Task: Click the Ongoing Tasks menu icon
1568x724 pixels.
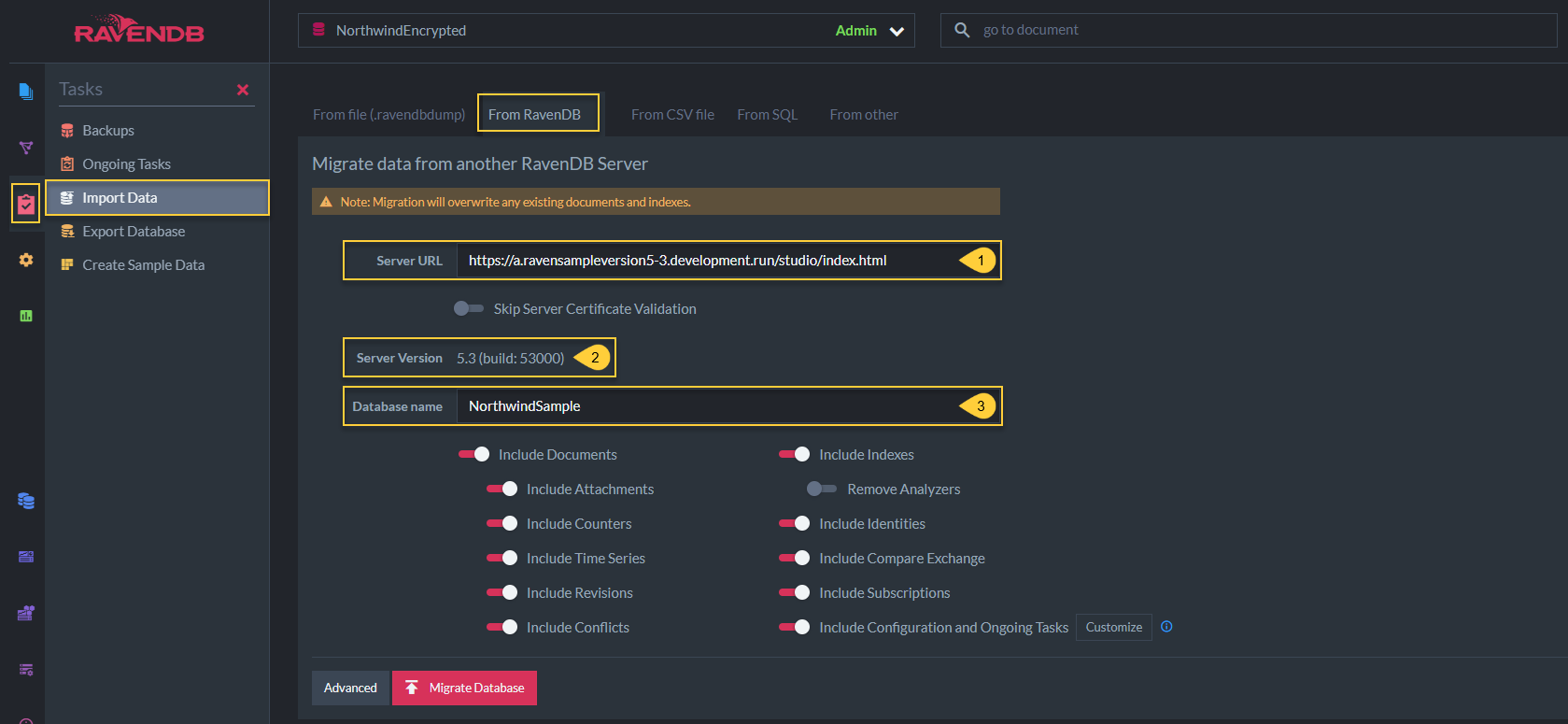Action: (x=67, y=164)
